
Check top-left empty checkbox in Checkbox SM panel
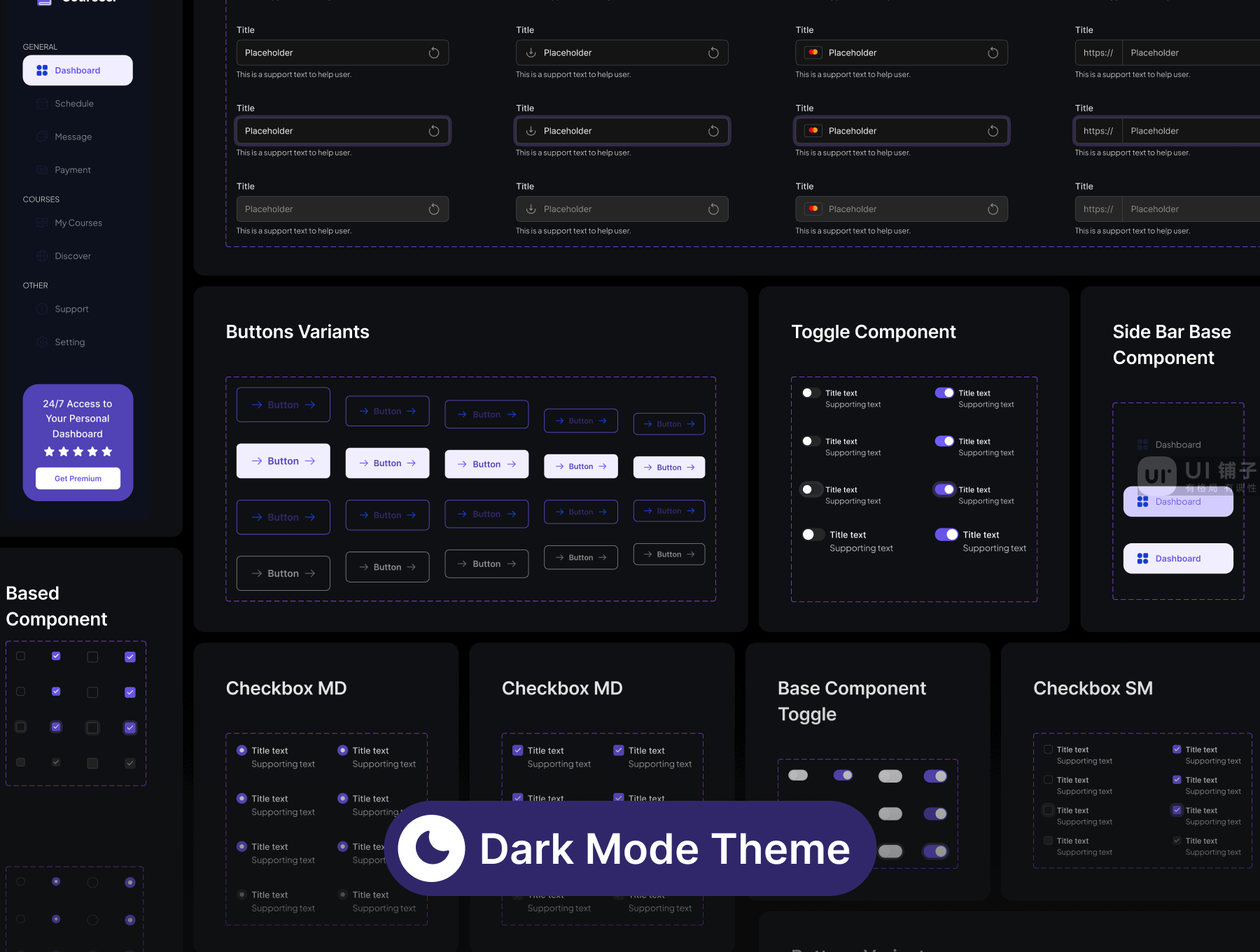pyautogui.click(x=1048, y=750)
